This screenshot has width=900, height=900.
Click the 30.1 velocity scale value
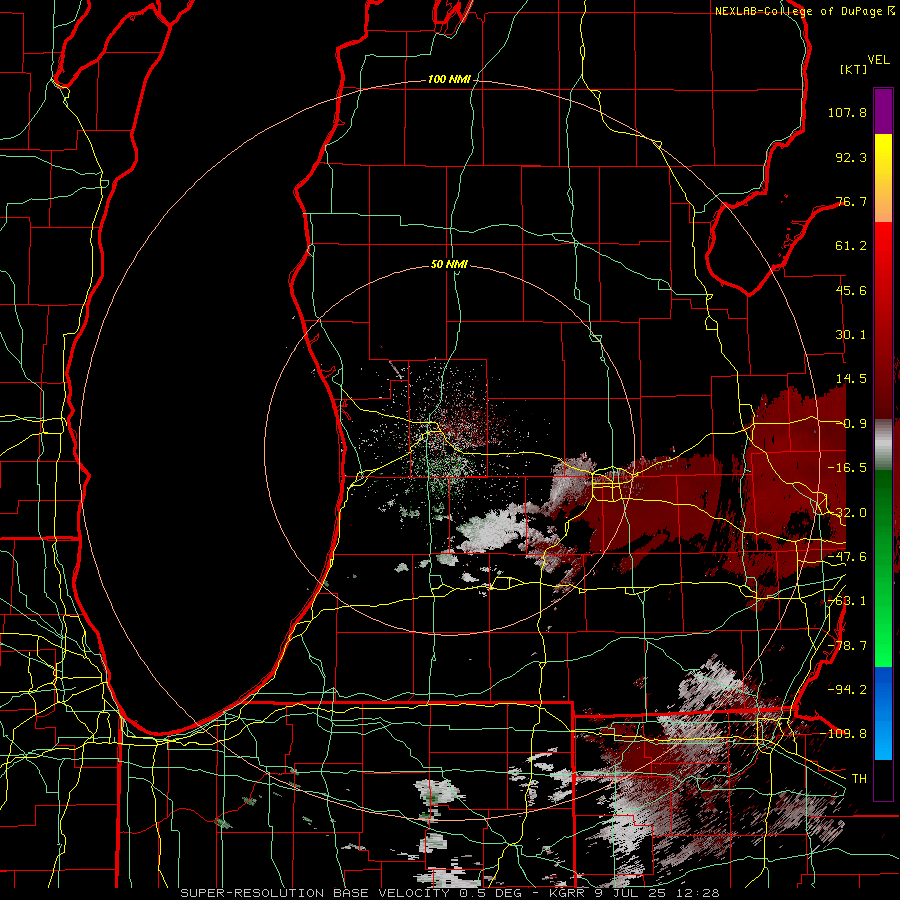(x=851, y=335)
